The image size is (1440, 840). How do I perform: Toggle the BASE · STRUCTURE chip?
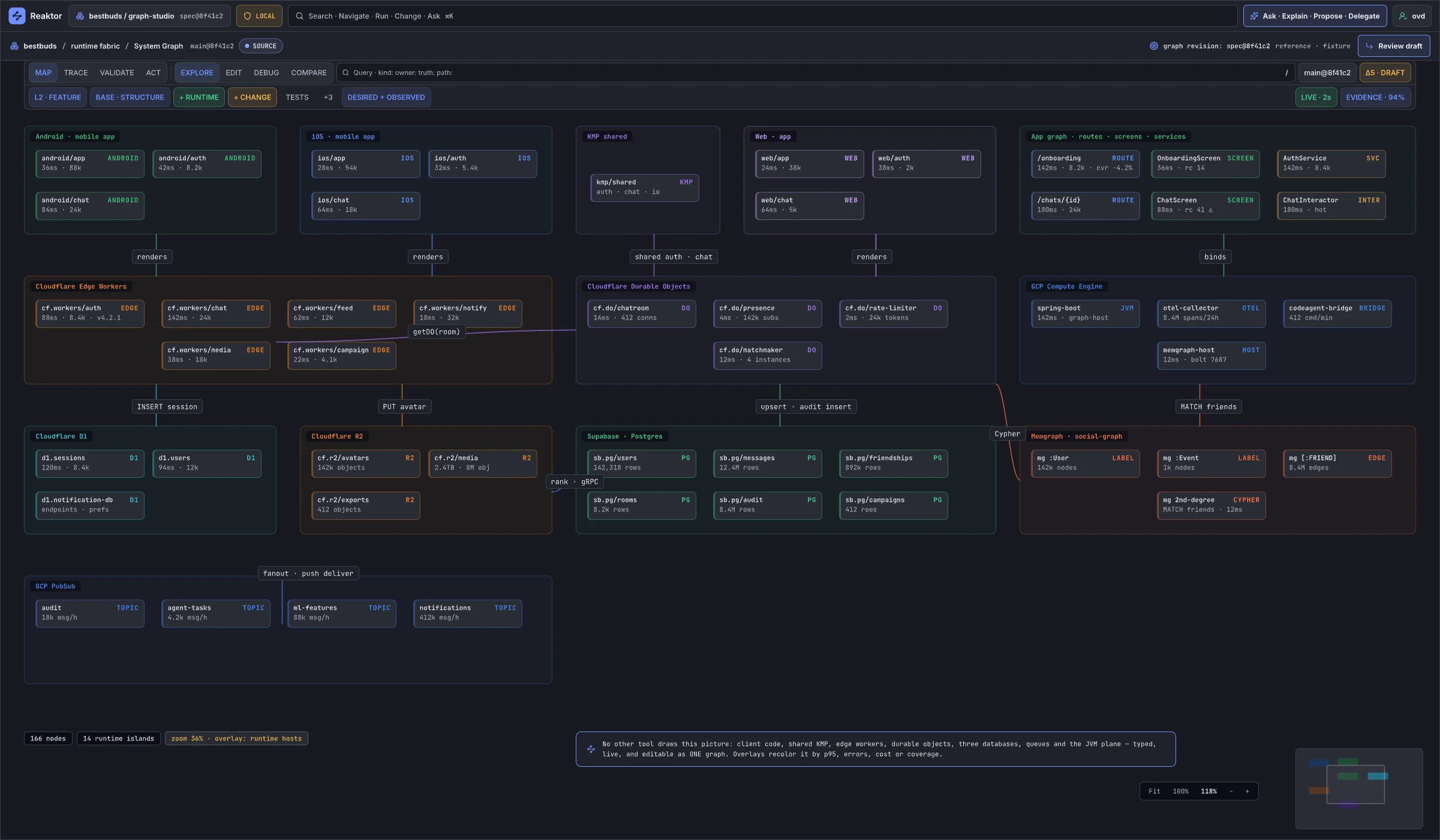point(130,97)
